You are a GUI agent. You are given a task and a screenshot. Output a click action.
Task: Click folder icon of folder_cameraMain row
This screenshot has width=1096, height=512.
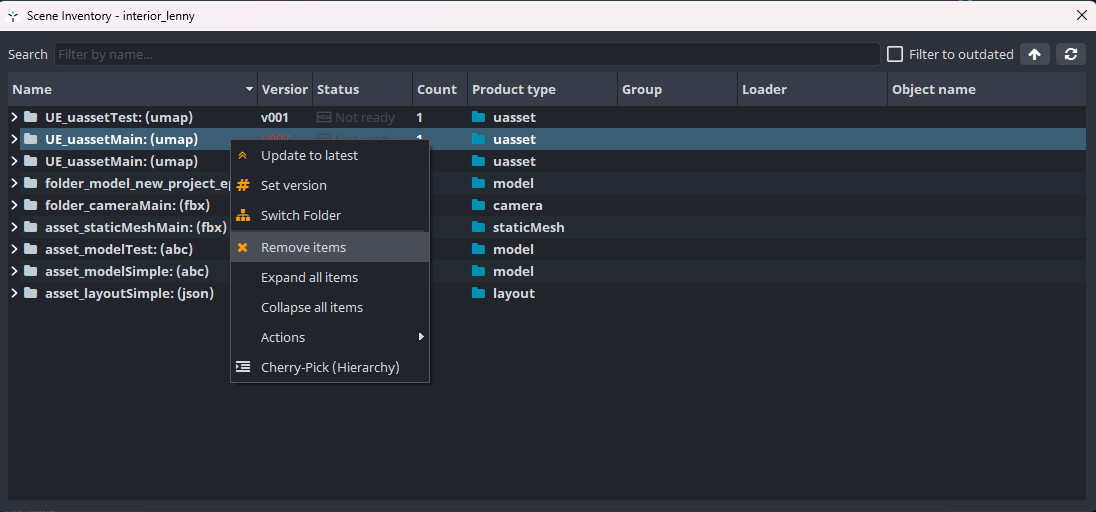pyautogui.click(x=30, y=205)
